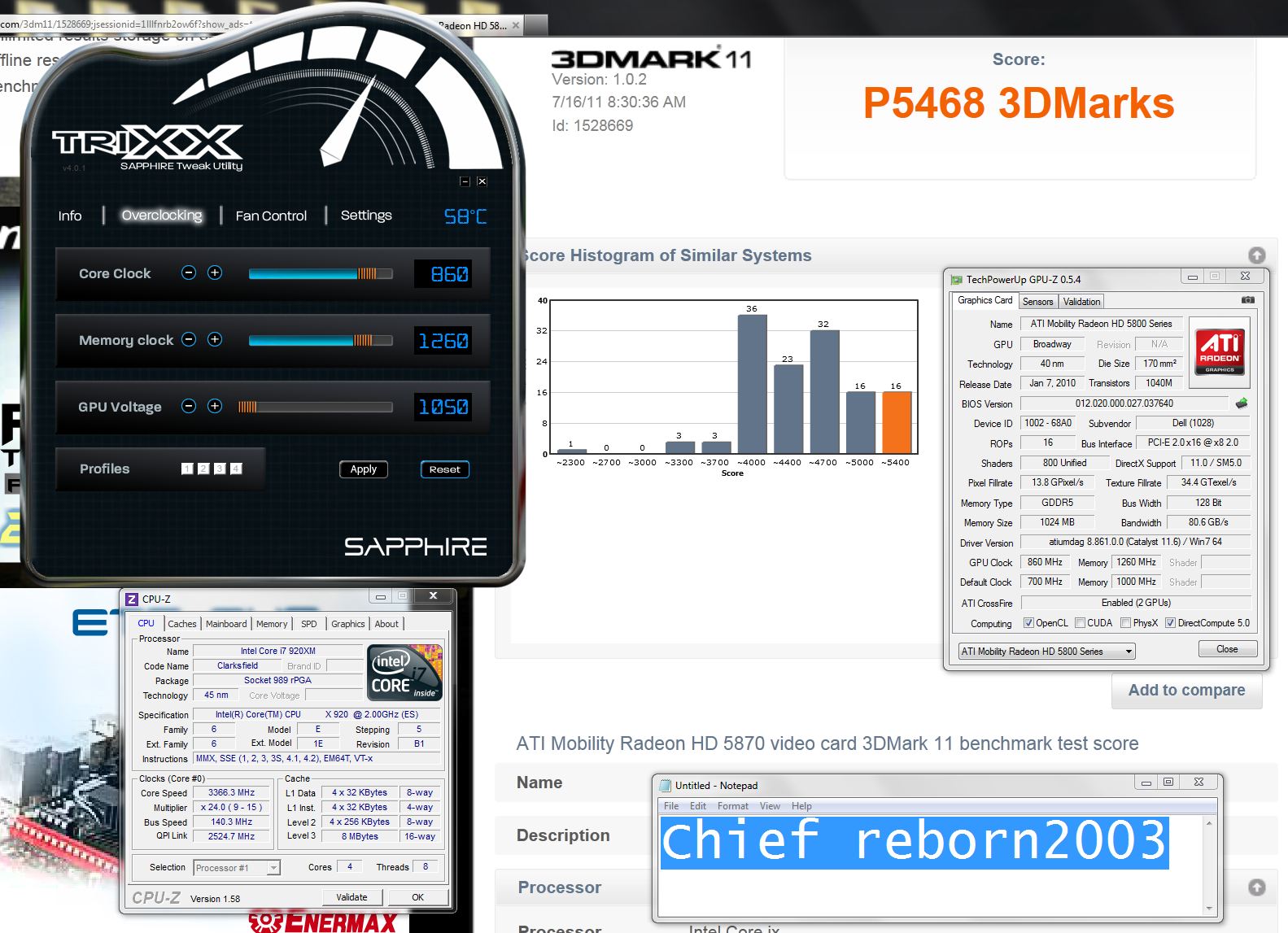This screenshot has height=933, width=1288.
Task: Collapse the Score Histogram section arrow
Action: click(x=1257, y=255)
